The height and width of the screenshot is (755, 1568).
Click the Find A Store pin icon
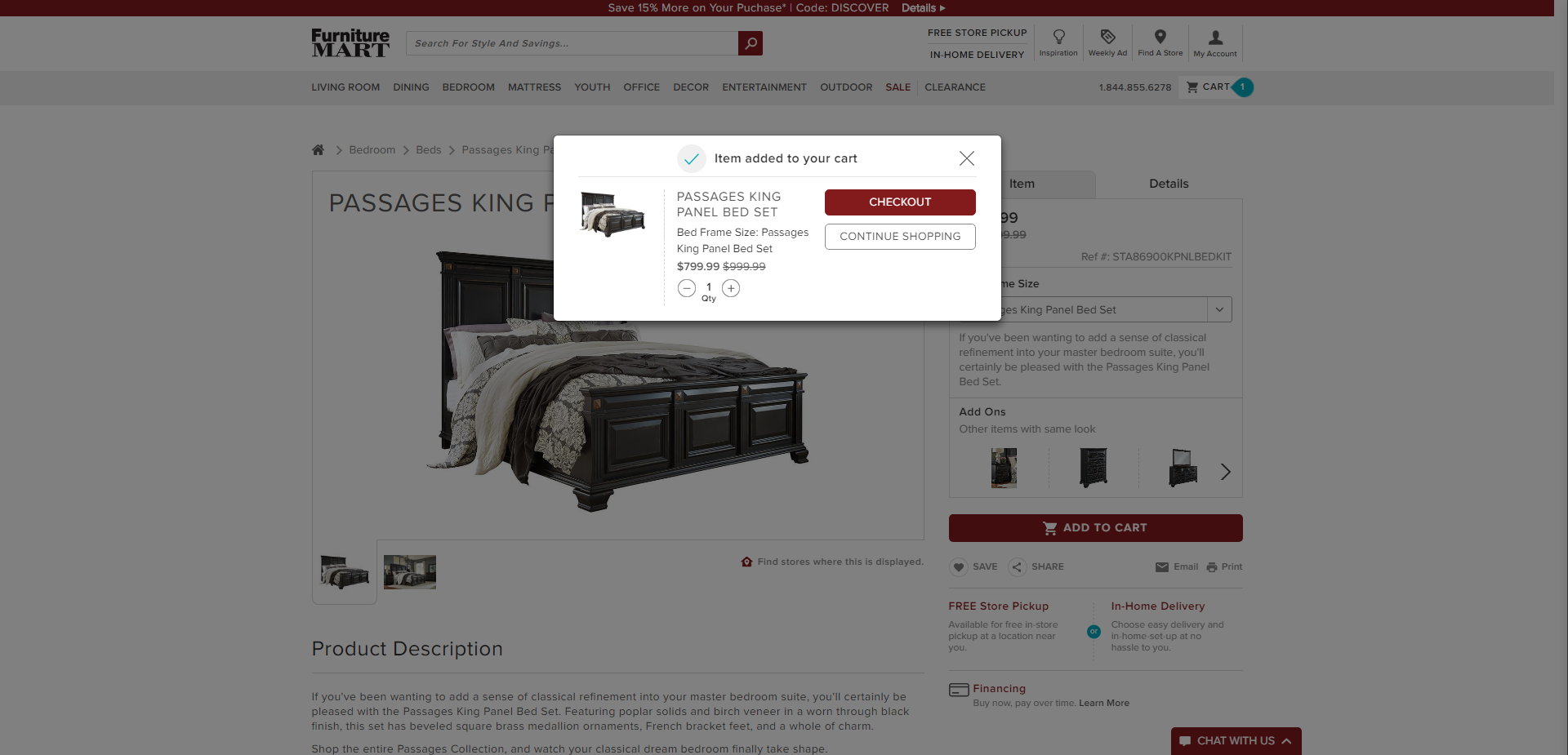1160,37
